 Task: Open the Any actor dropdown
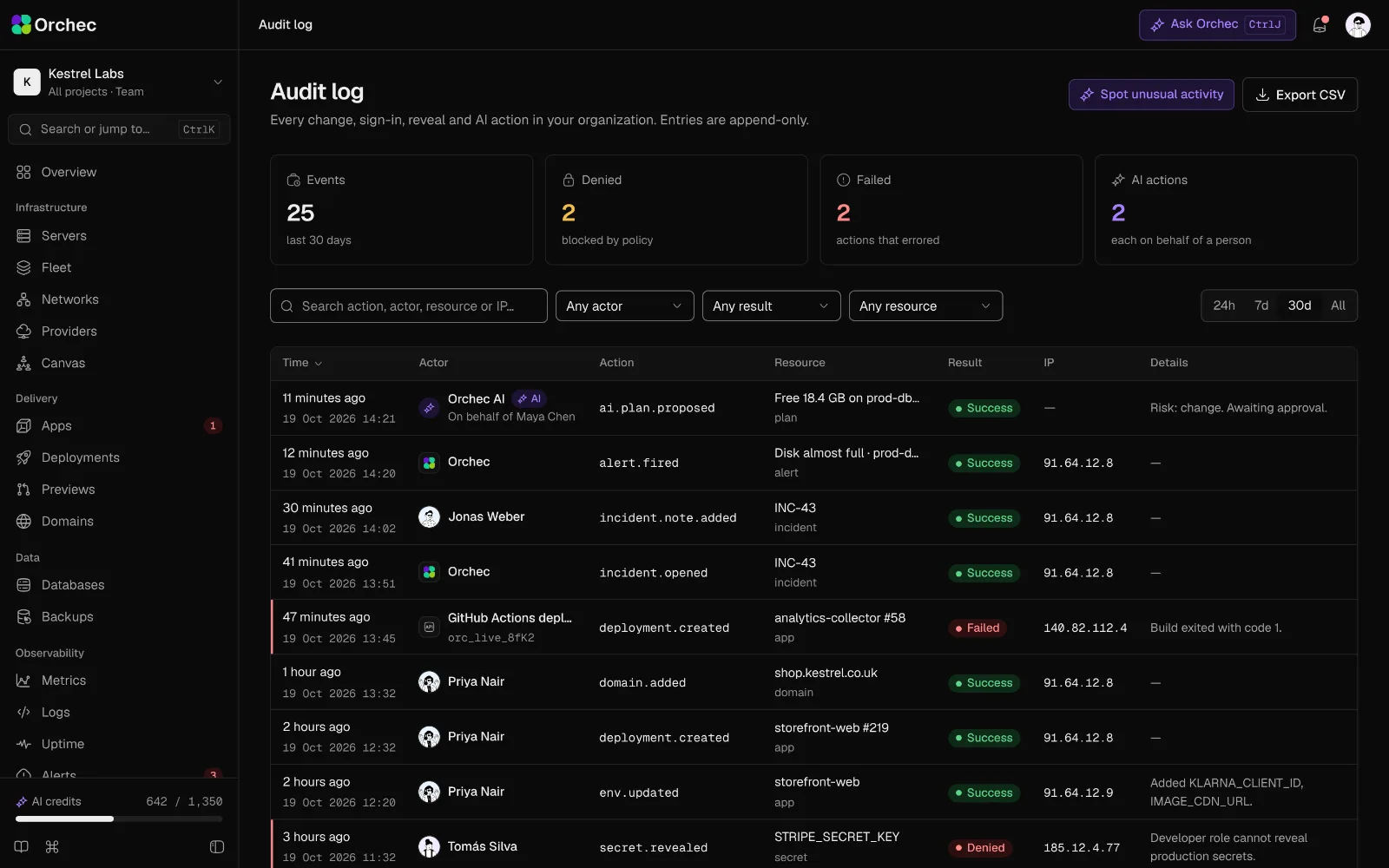[625, 306]
